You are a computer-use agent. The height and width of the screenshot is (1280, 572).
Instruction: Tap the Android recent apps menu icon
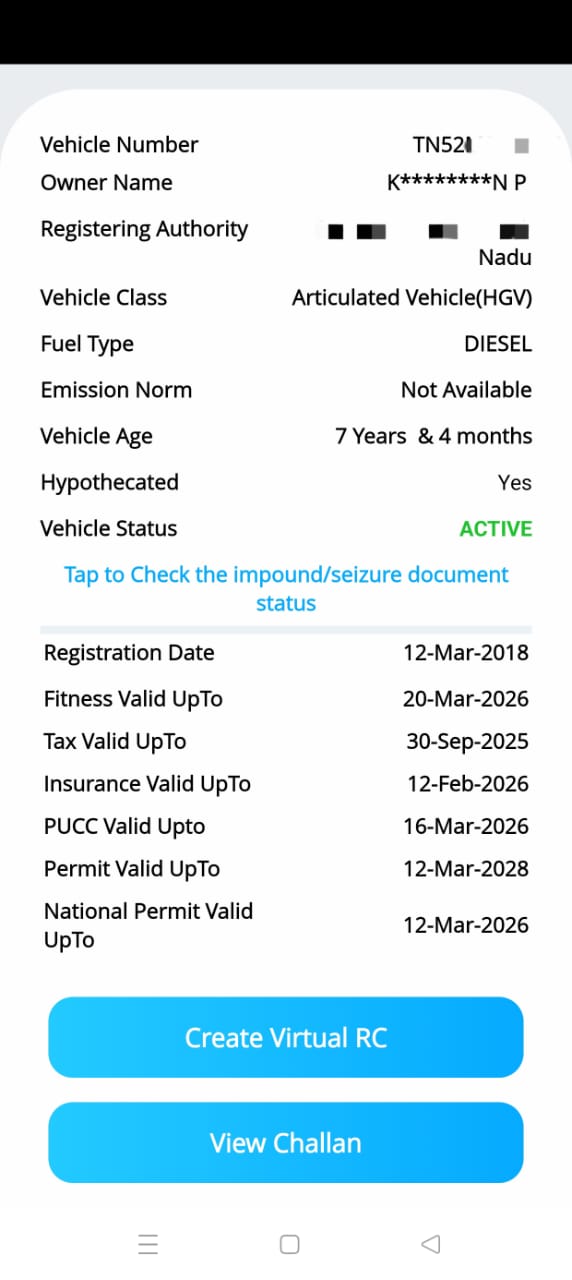pyautogui.click(x=148, y=1244)
